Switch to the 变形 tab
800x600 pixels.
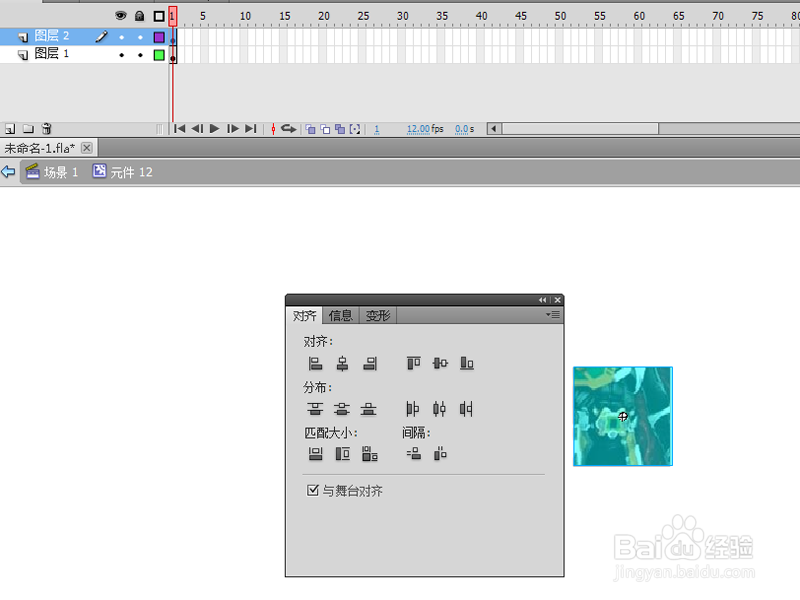click(x=378, y=316)
